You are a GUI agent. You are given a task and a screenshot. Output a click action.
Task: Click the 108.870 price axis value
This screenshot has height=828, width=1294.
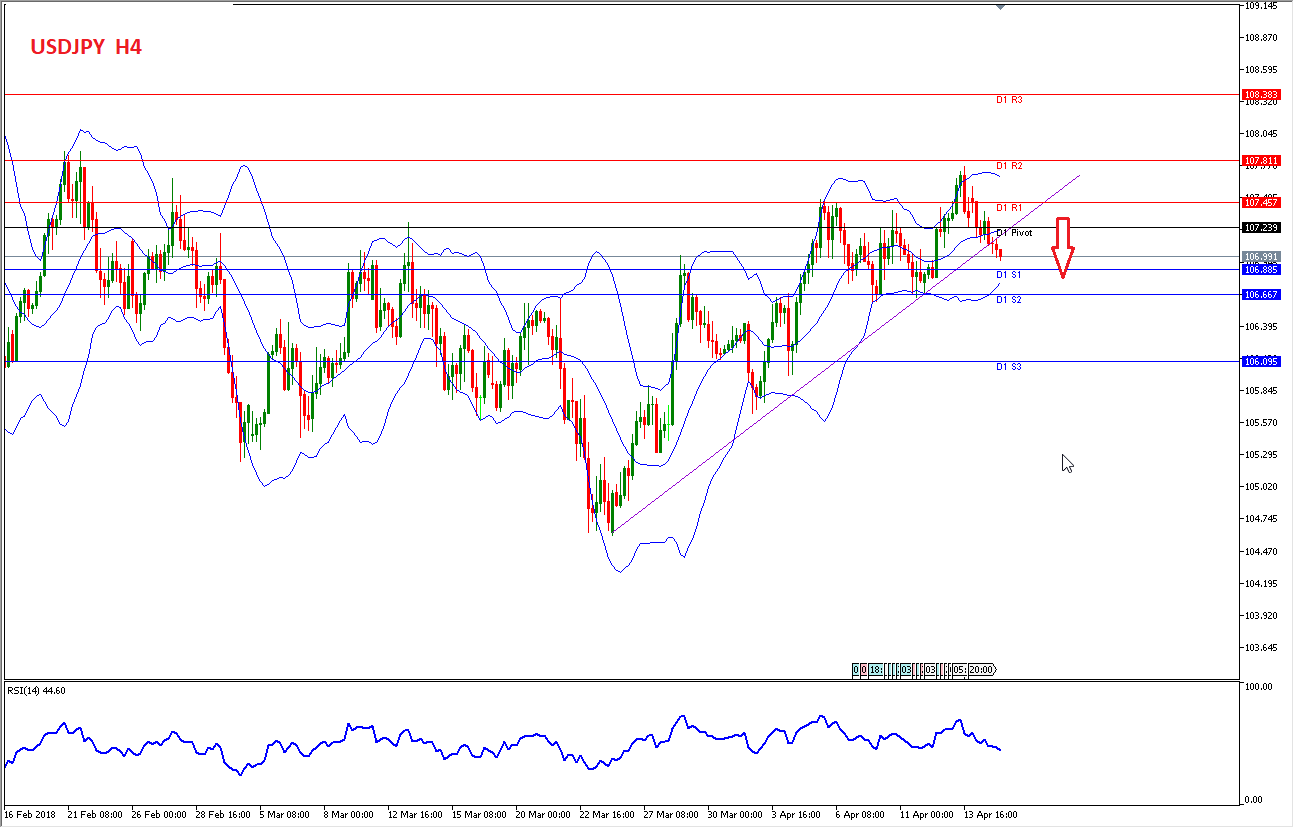point(1261,38)
